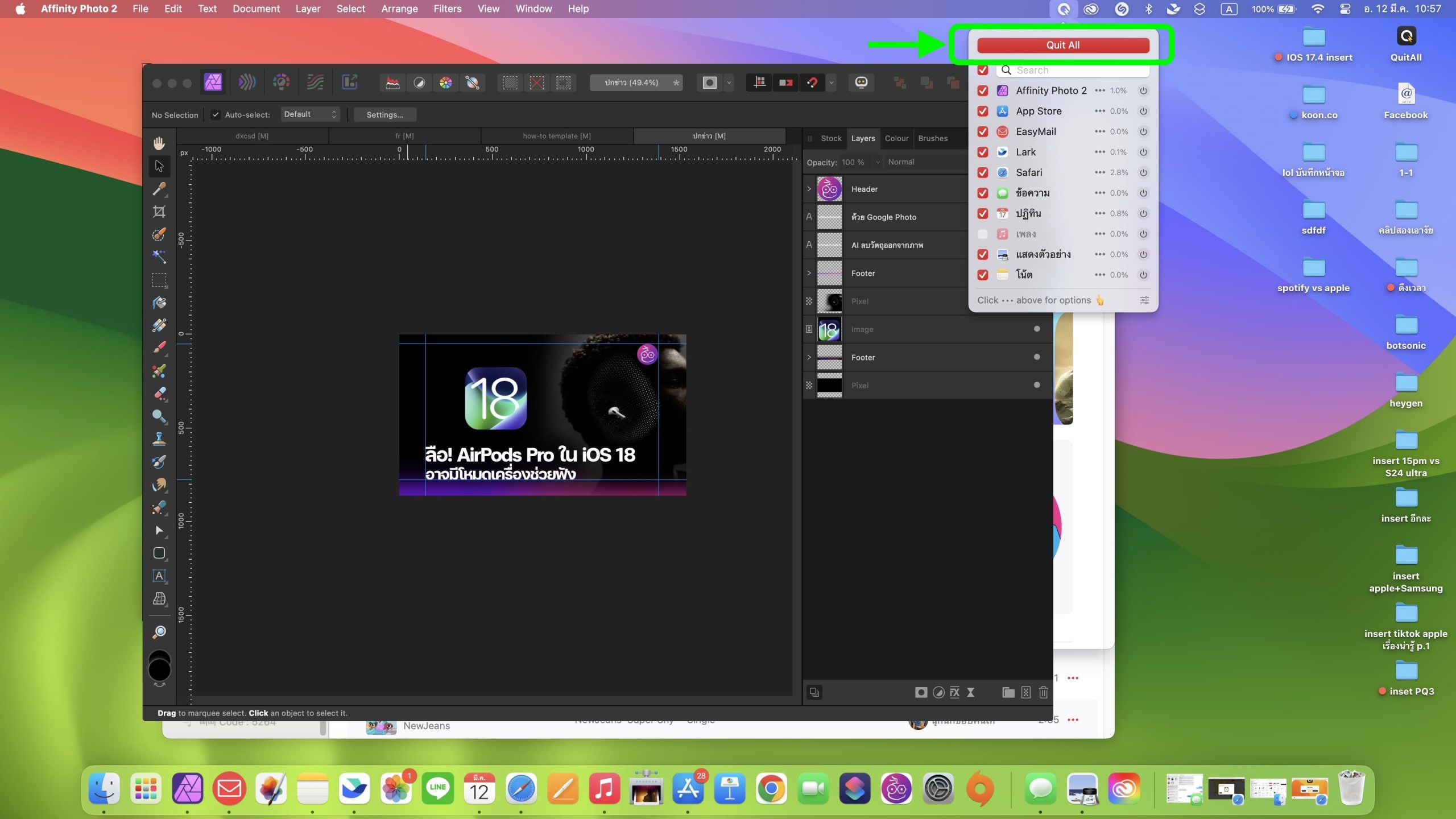Switch to the Liquify Persona icon
The height and width of the screenshot is (819, 1456).
[247, 82]
